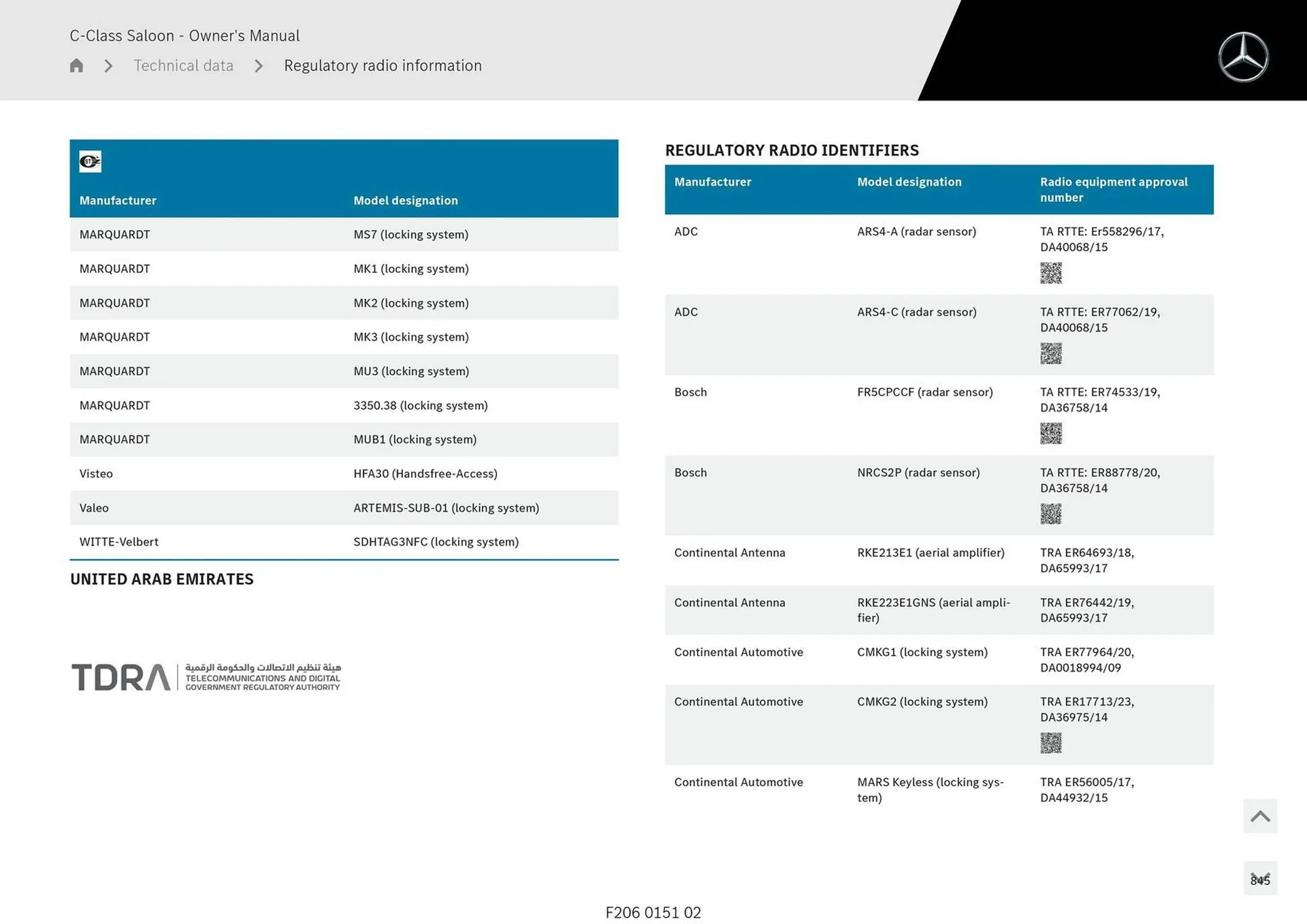Image resolution: width=1307 pixels, height=924 pixels.
Task: Click the chevron following the home icon
Action: coord(108,65)
